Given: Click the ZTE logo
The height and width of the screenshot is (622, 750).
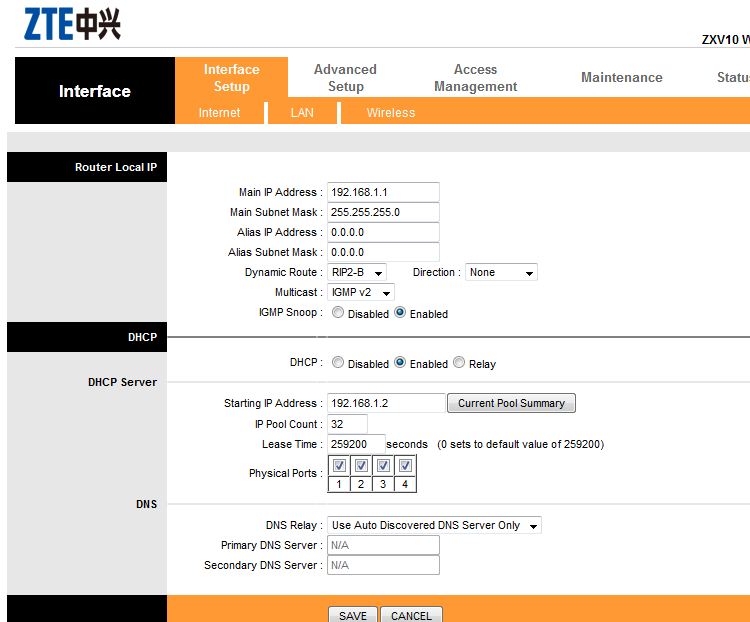Looking at the screenshot, I should pyautogui.click(x=72, y=24).
